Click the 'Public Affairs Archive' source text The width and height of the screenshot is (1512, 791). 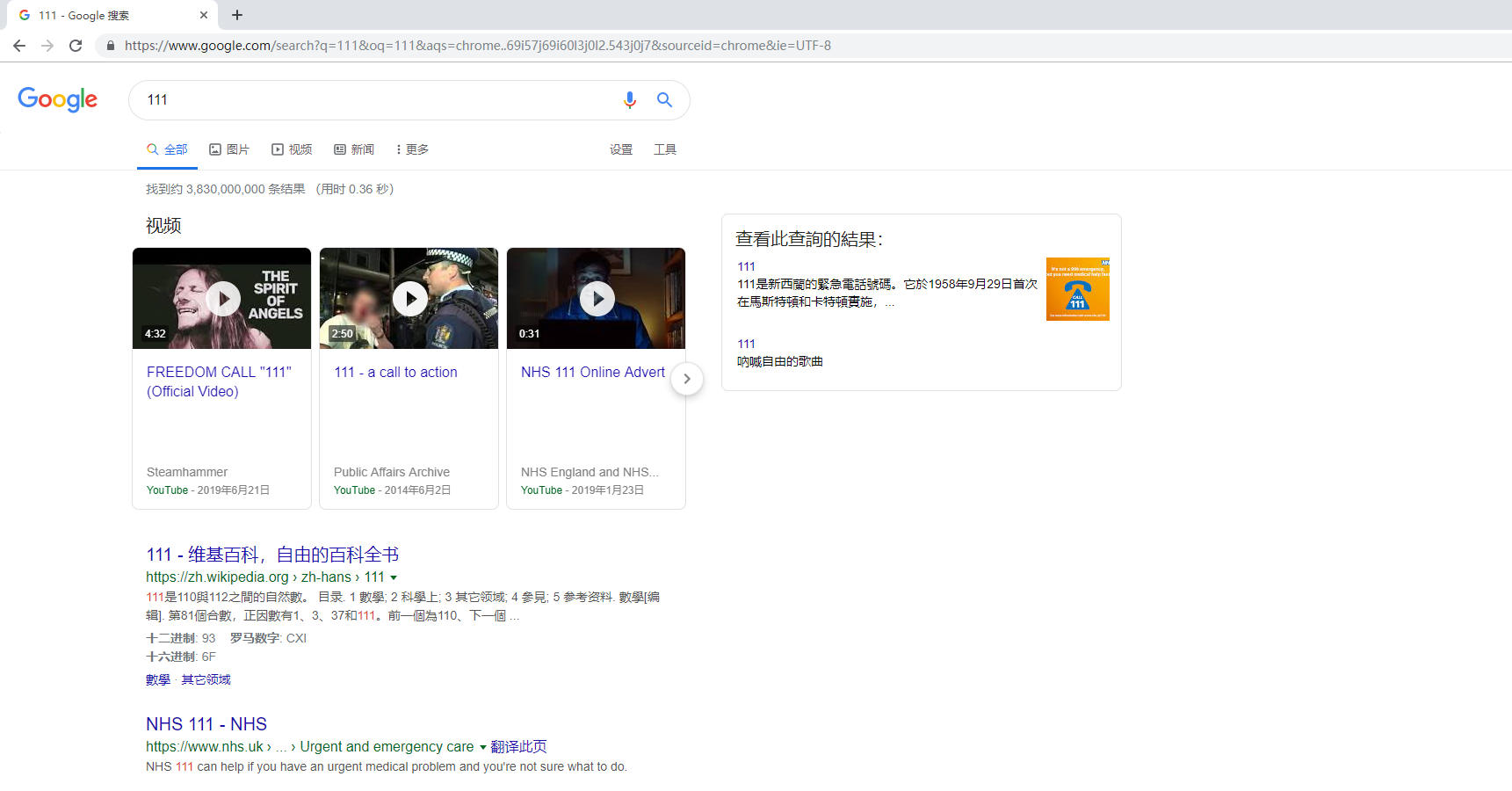point(392,472)
